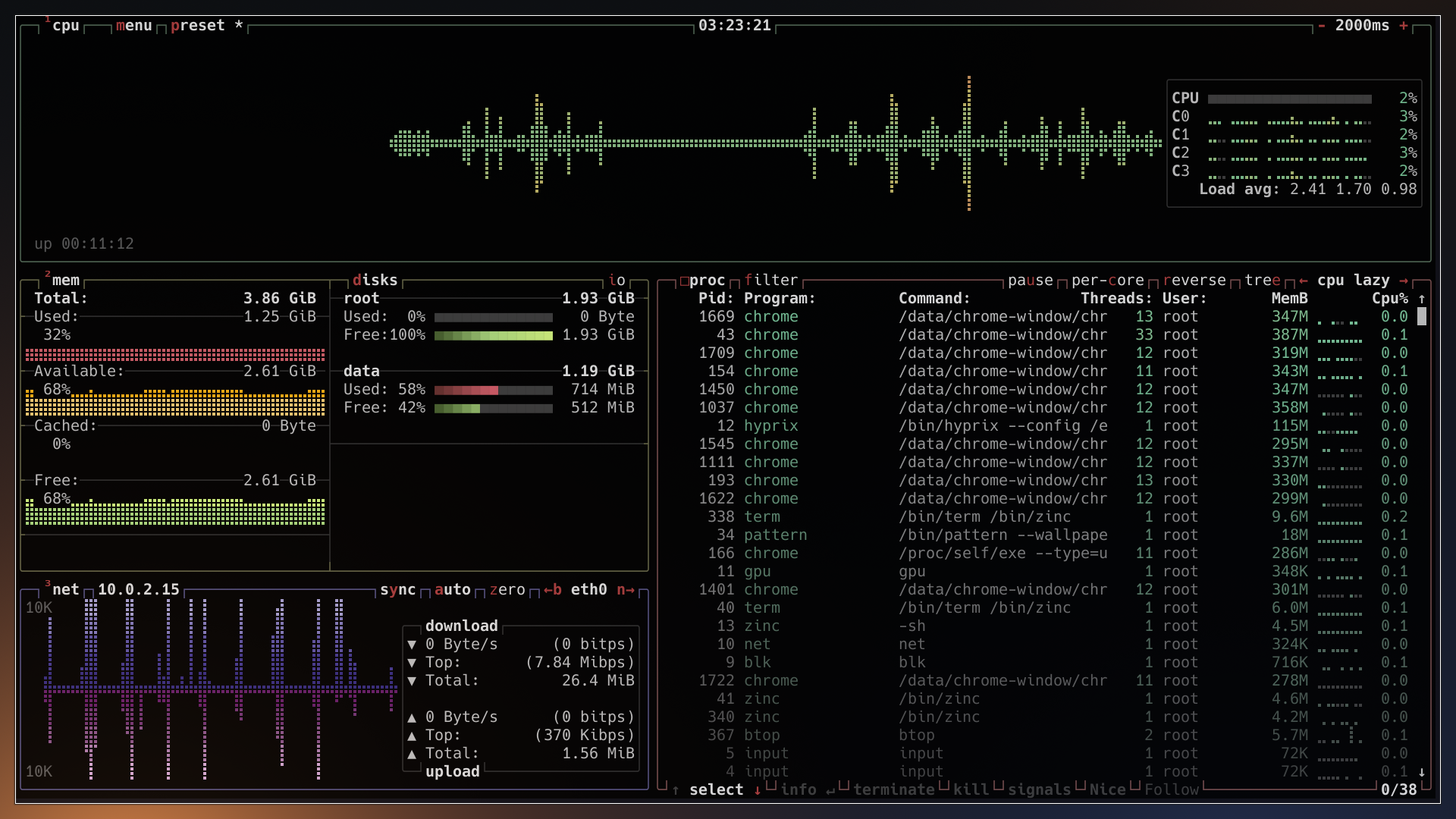Image resolution: width=1456 pixels, height=819 pixels.
Task: Click the process list scrollbar thumb
Action: pyautogui.click(x=1422, y=316)
